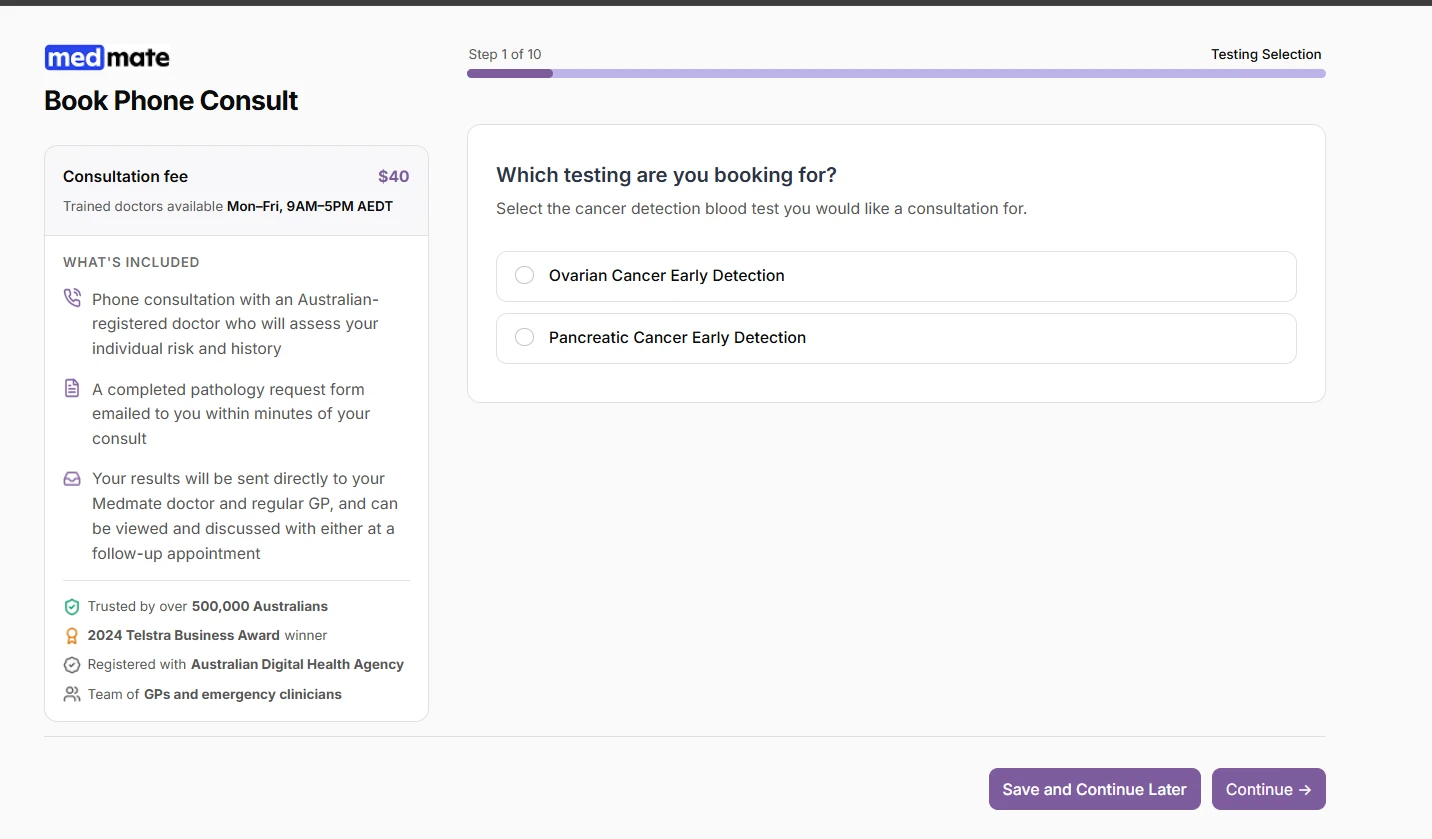Screen dimensions: 1432x839
Task: Click the 'Which testing are you booking for?' heading
Action: pyautogui.click(x=666, y=174)
